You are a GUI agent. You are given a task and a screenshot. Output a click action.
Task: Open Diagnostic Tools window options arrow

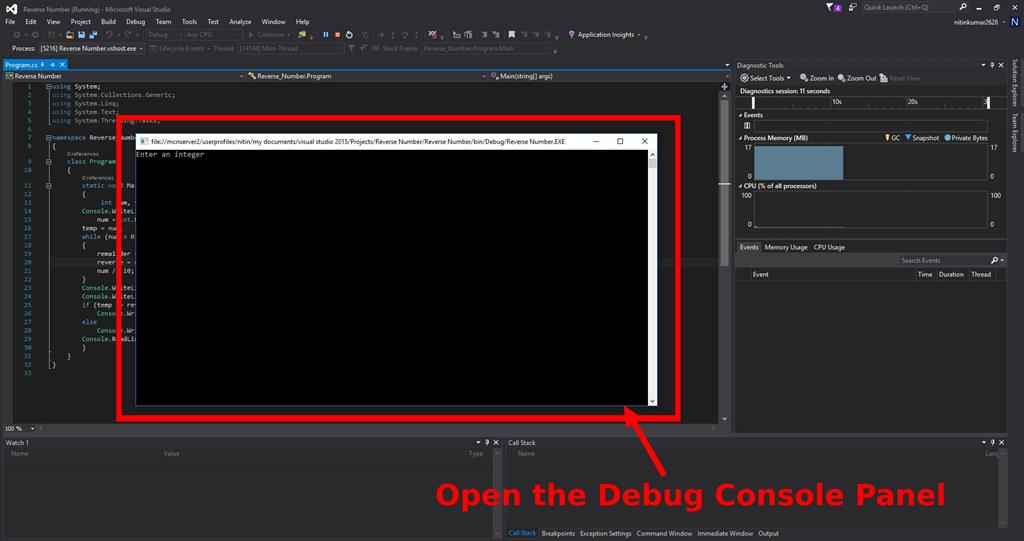pyautogui.click(x=983, y=65)
